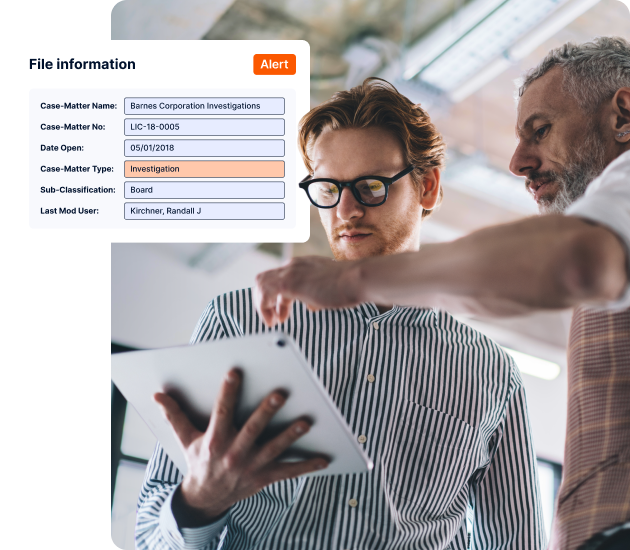
Task: Click the orange Alert button
Action: [x=274, y=64]
